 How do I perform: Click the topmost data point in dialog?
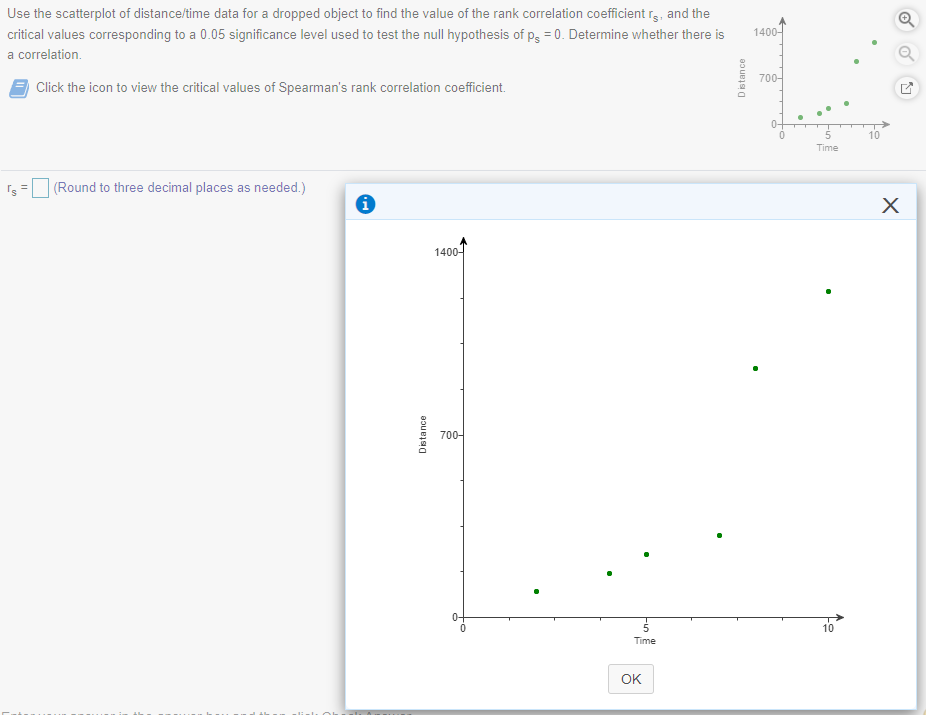(x=828, y=292)
